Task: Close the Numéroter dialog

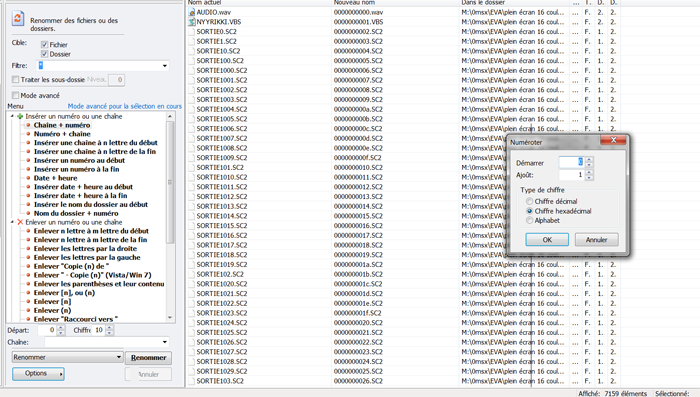Action: pos(613,140)
